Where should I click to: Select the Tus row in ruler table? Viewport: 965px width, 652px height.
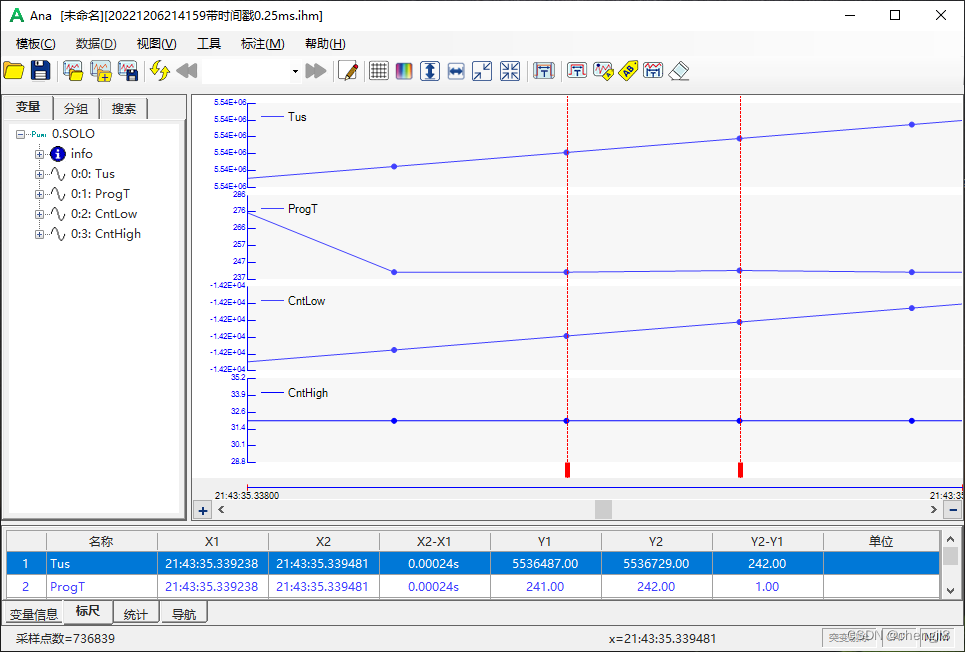coord(473,563)
